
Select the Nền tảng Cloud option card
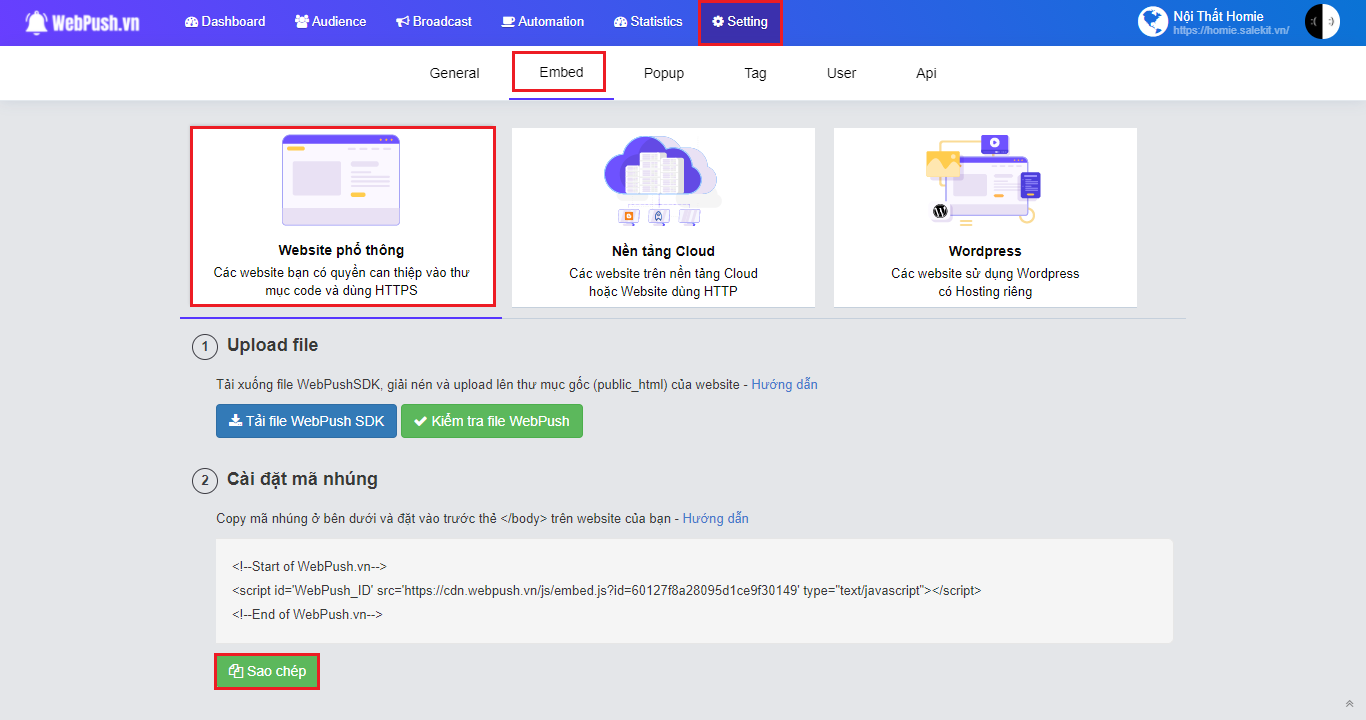663,217
